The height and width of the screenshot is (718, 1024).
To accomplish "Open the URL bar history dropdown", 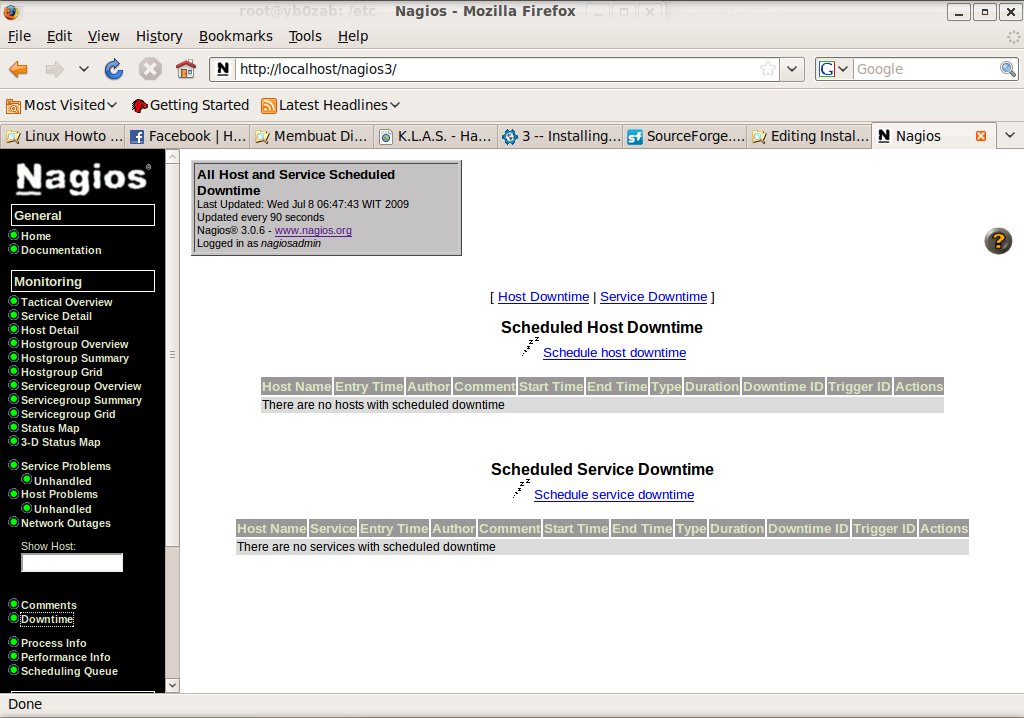I will [x=793, y=69].
